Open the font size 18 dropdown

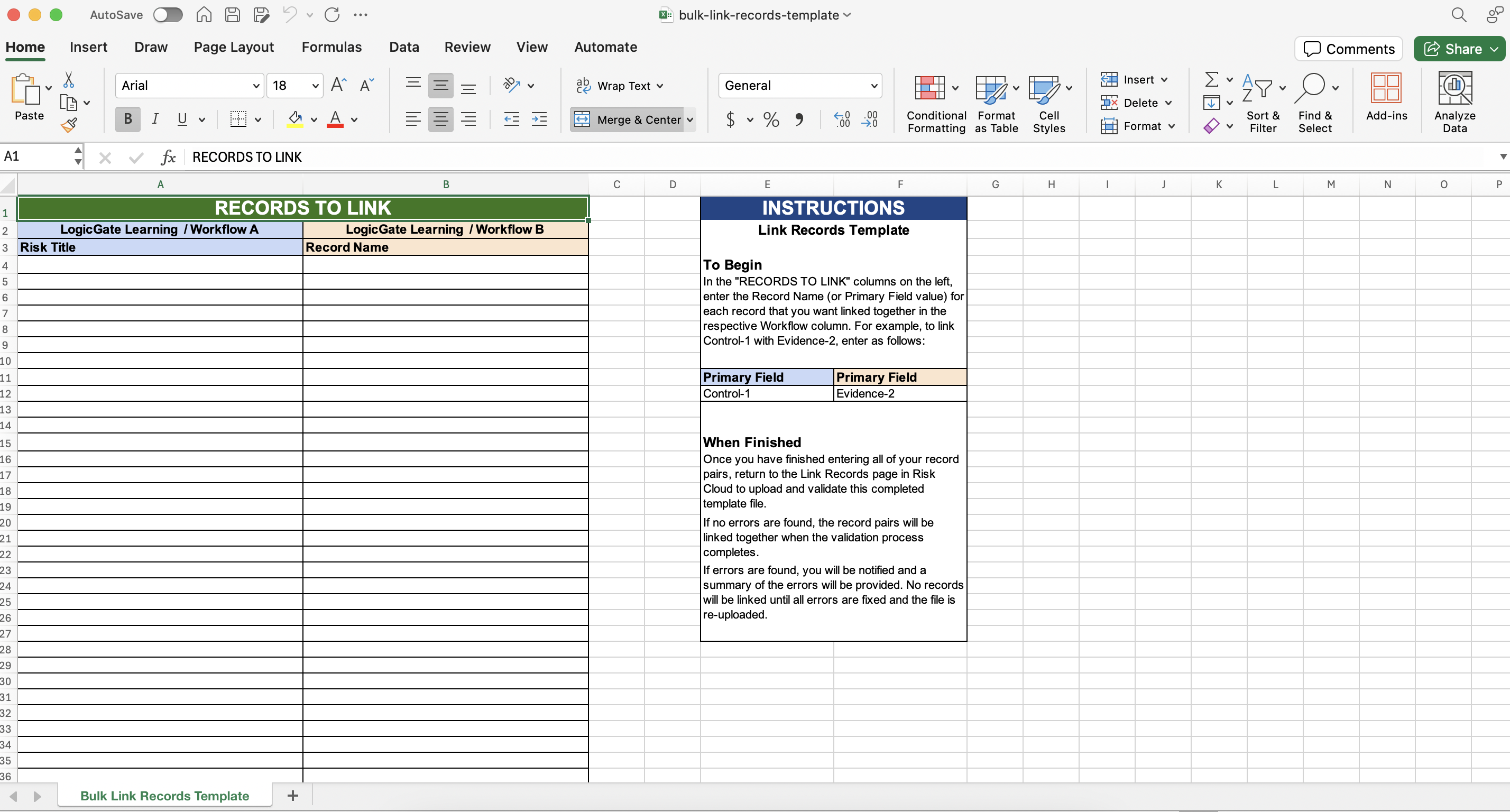pos(315,86)
